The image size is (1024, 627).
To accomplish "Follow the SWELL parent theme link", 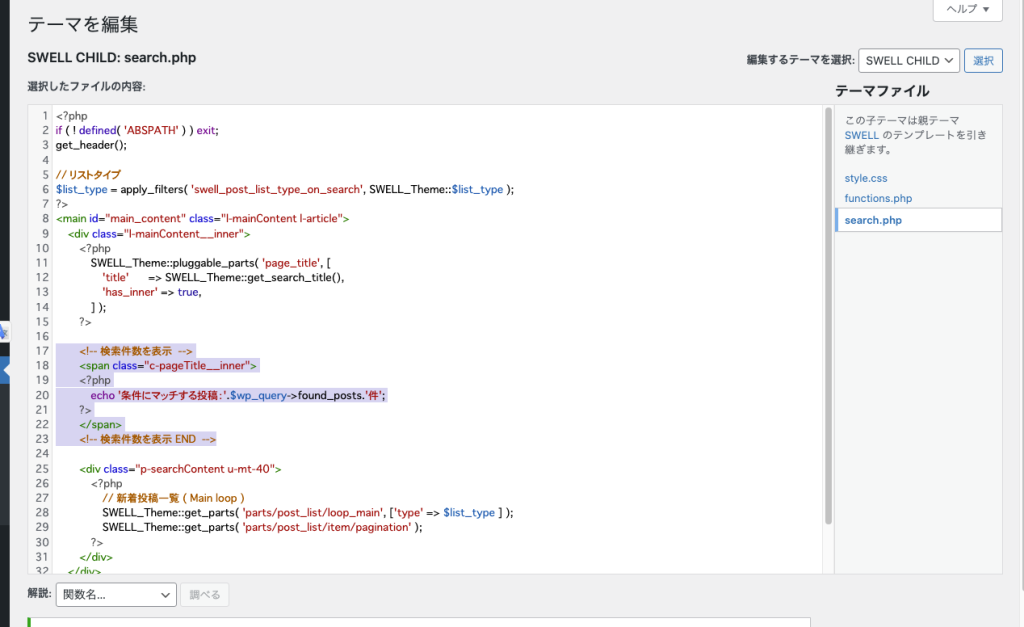I will tap(861, 135).
